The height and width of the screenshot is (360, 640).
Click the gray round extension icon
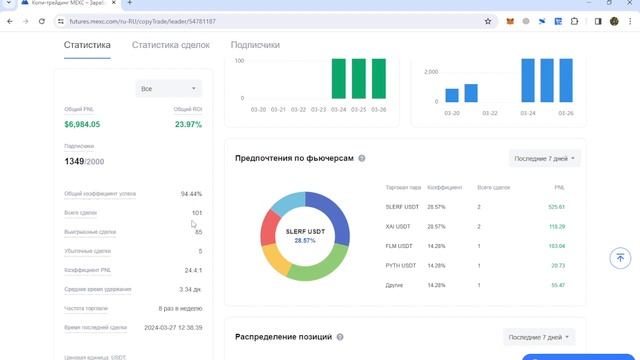coord(526,21)
